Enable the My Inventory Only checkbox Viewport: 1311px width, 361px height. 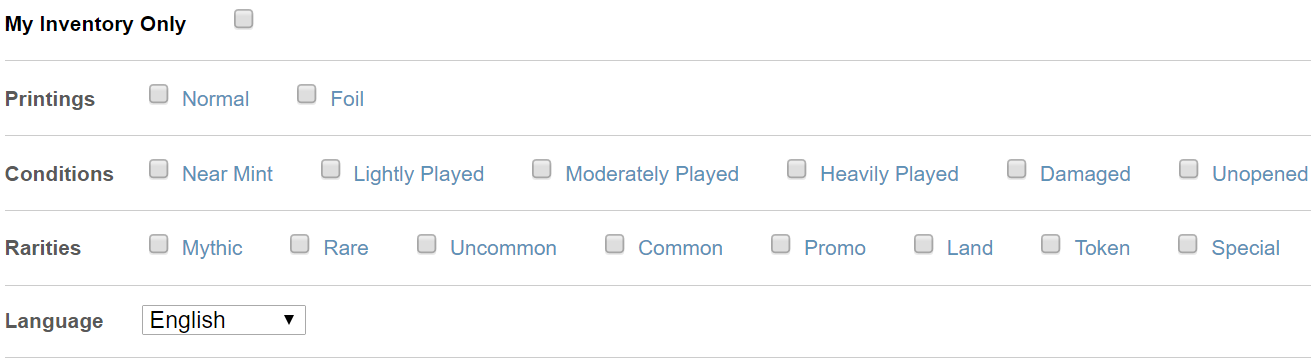[244, 19]
